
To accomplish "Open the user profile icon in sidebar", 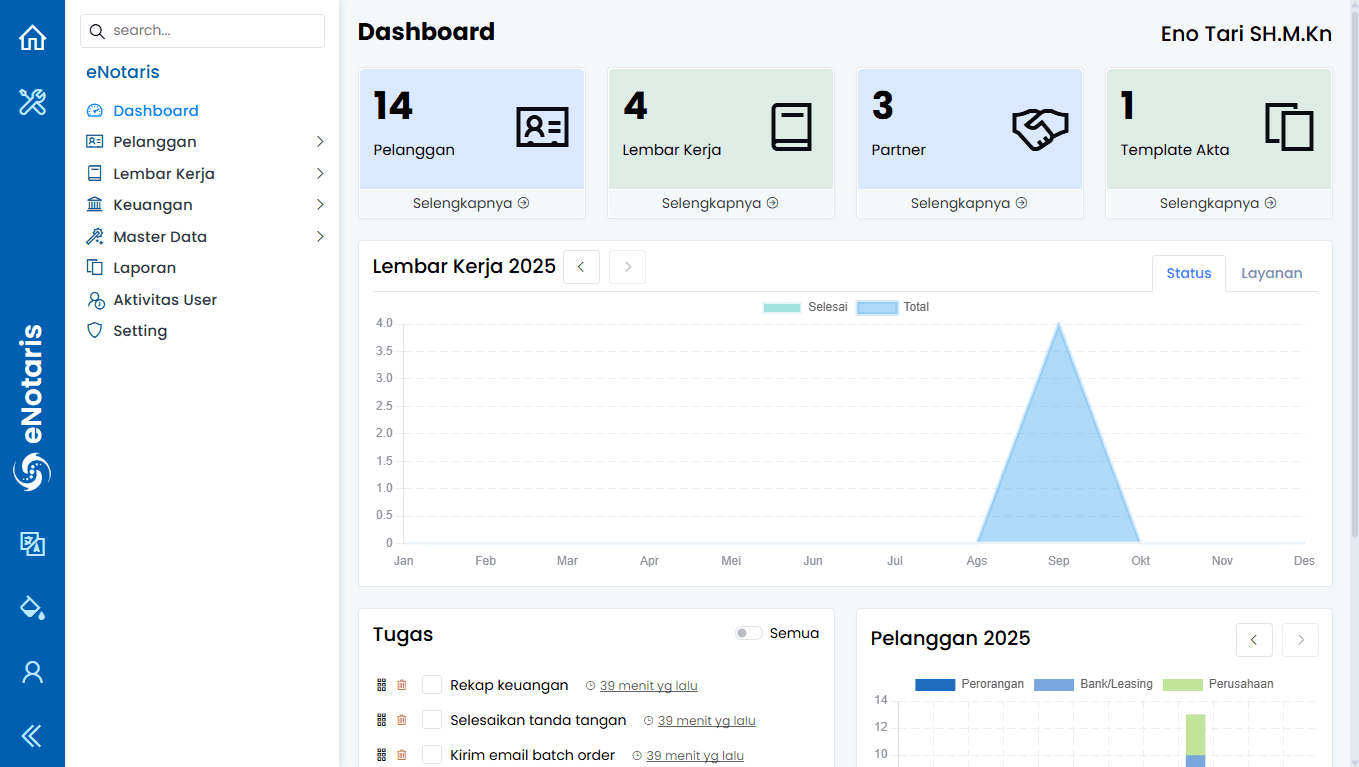I will click(32, 672).
